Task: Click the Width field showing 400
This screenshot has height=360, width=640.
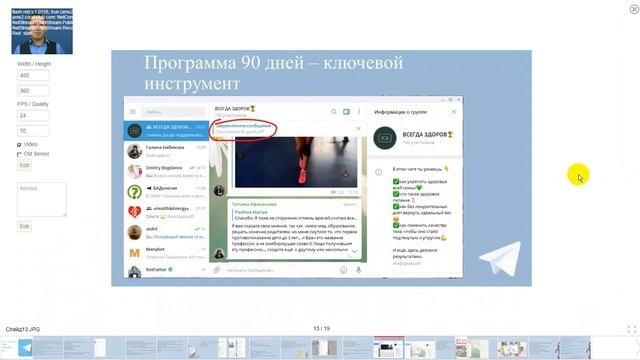Action: (x=33, y=76)
